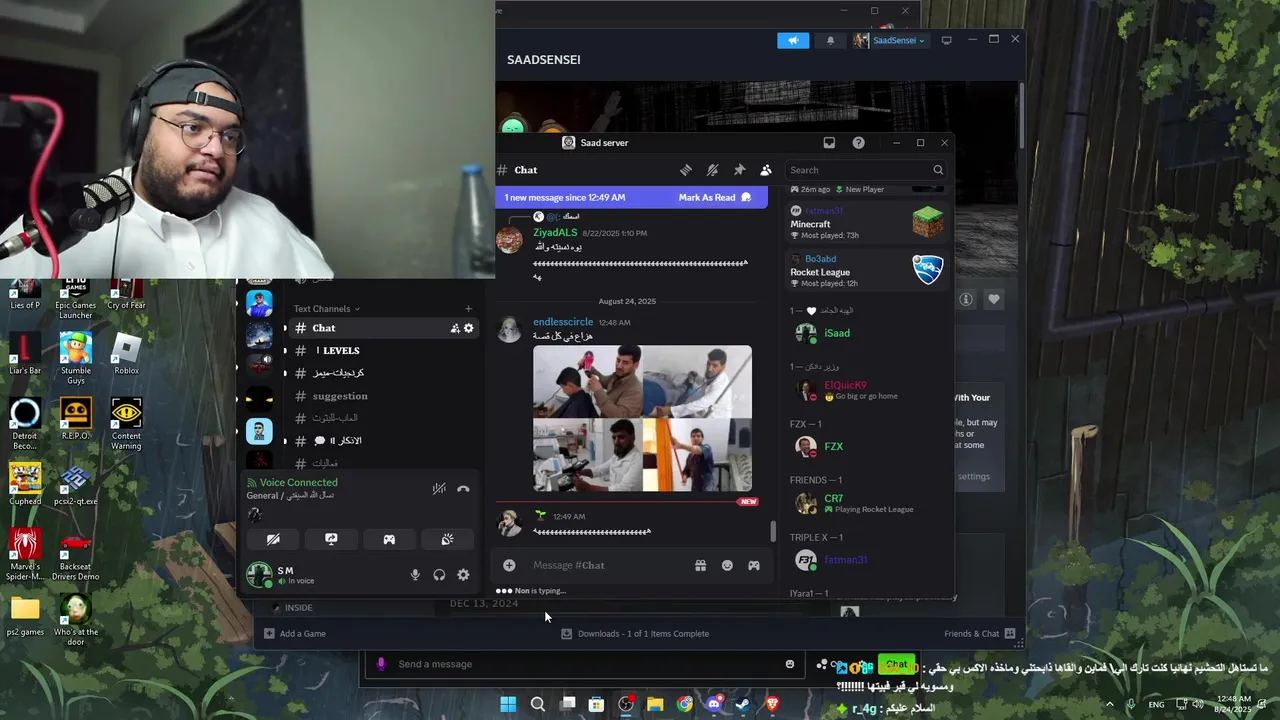This screenshot has width=1280, height=720.
Task: Open Brave browser from taskbar
Action: click(x=772, y=704)
